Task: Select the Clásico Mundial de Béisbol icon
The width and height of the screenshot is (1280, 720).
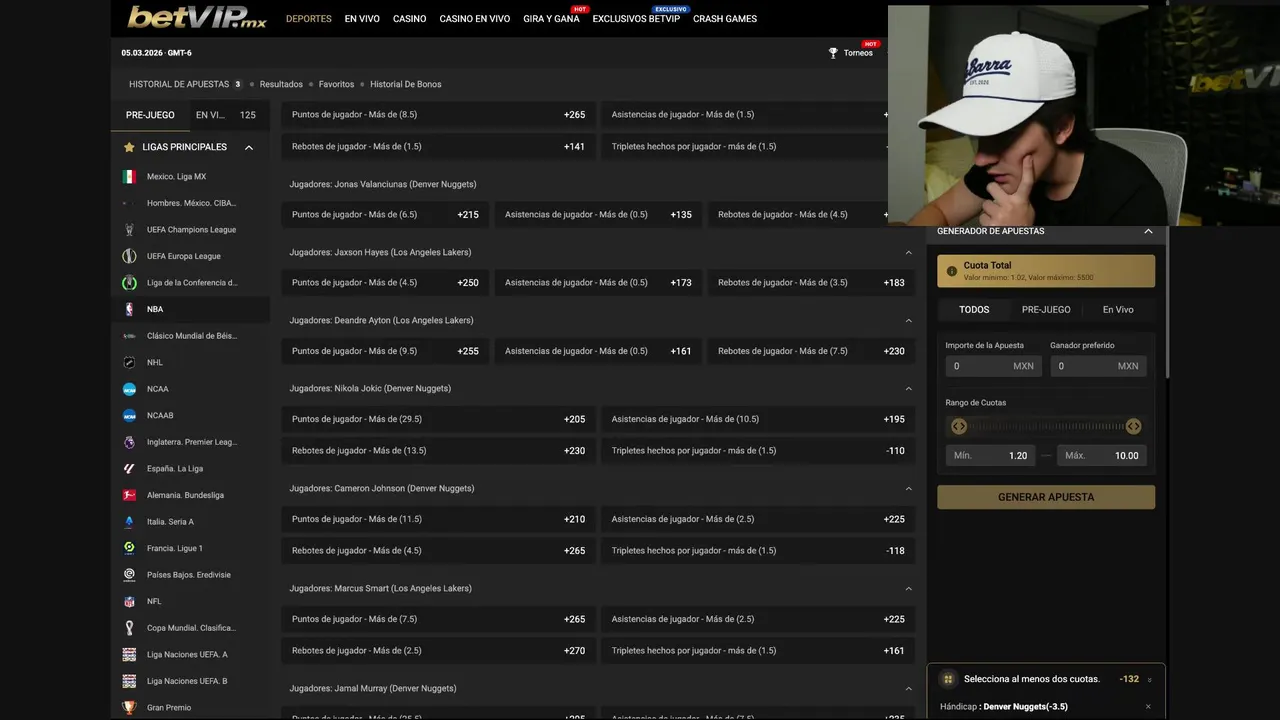Action: (x=129, y=336)
